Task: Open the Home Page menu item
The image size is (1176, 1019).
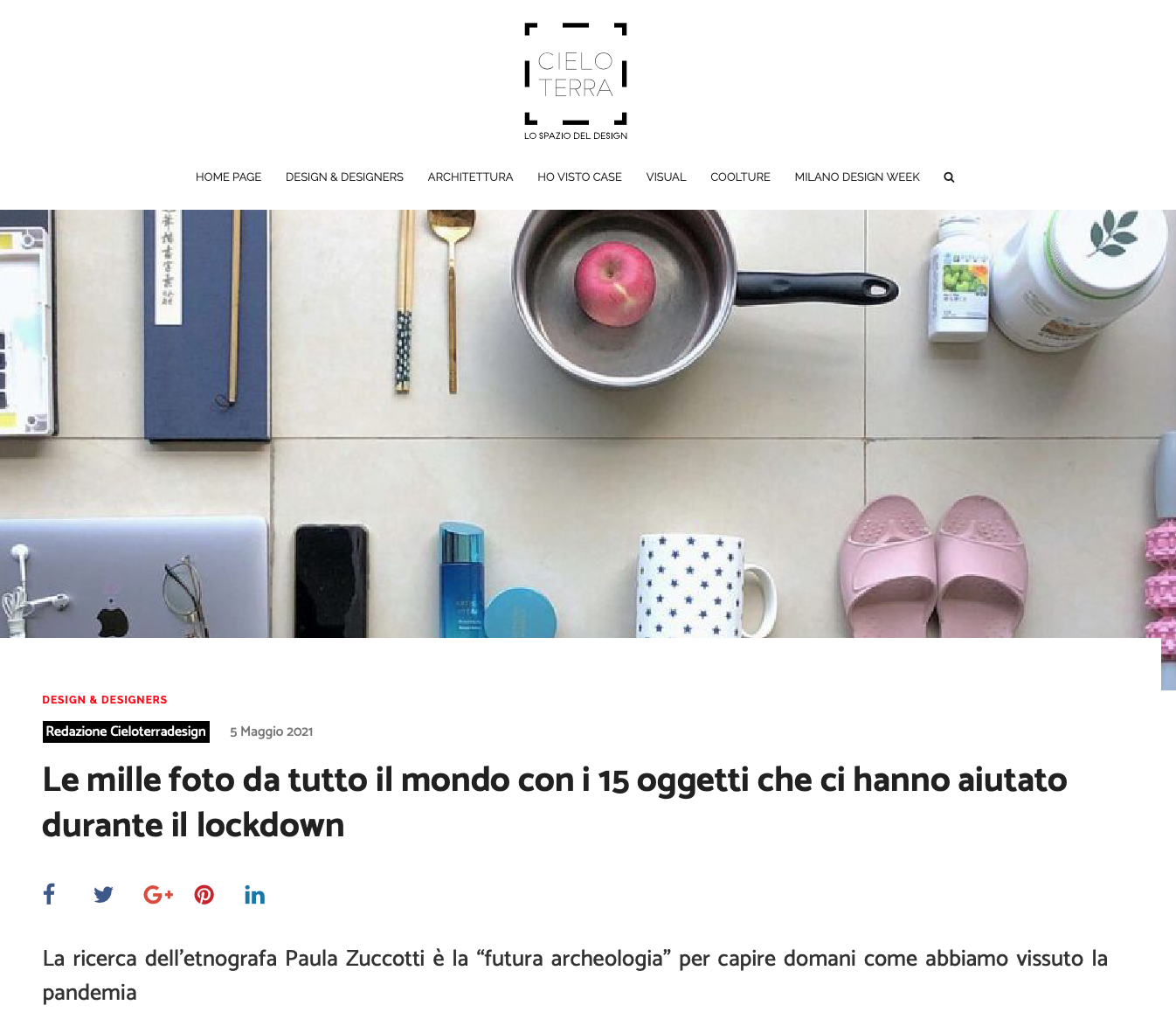Action: coord(228,177)
